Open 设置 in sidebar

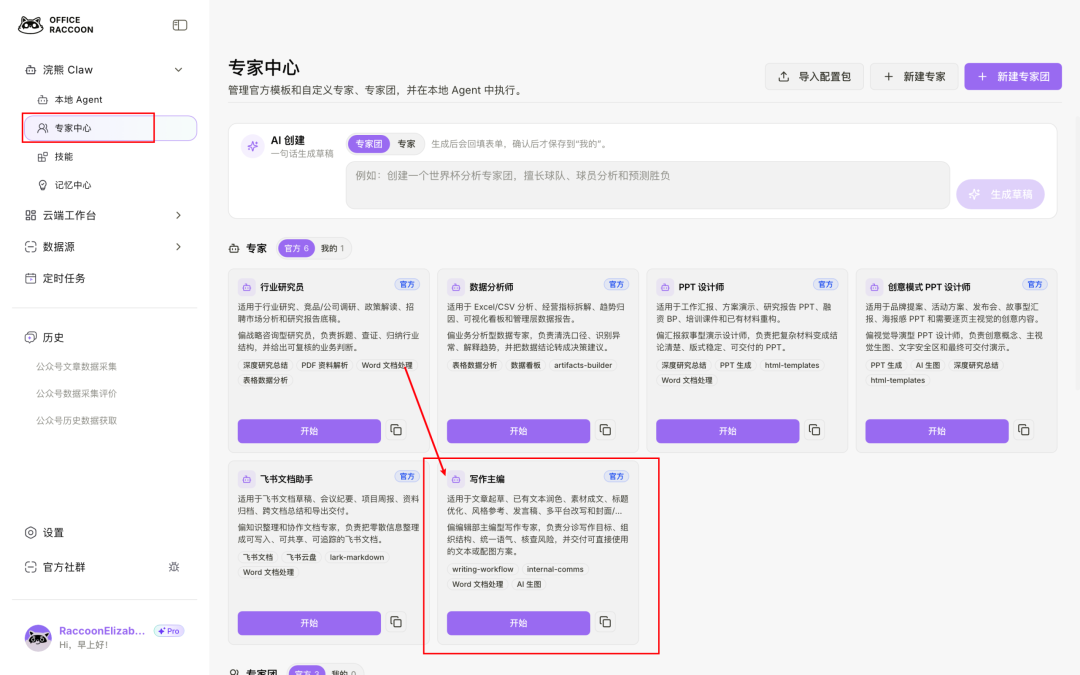tap(52, 532)
